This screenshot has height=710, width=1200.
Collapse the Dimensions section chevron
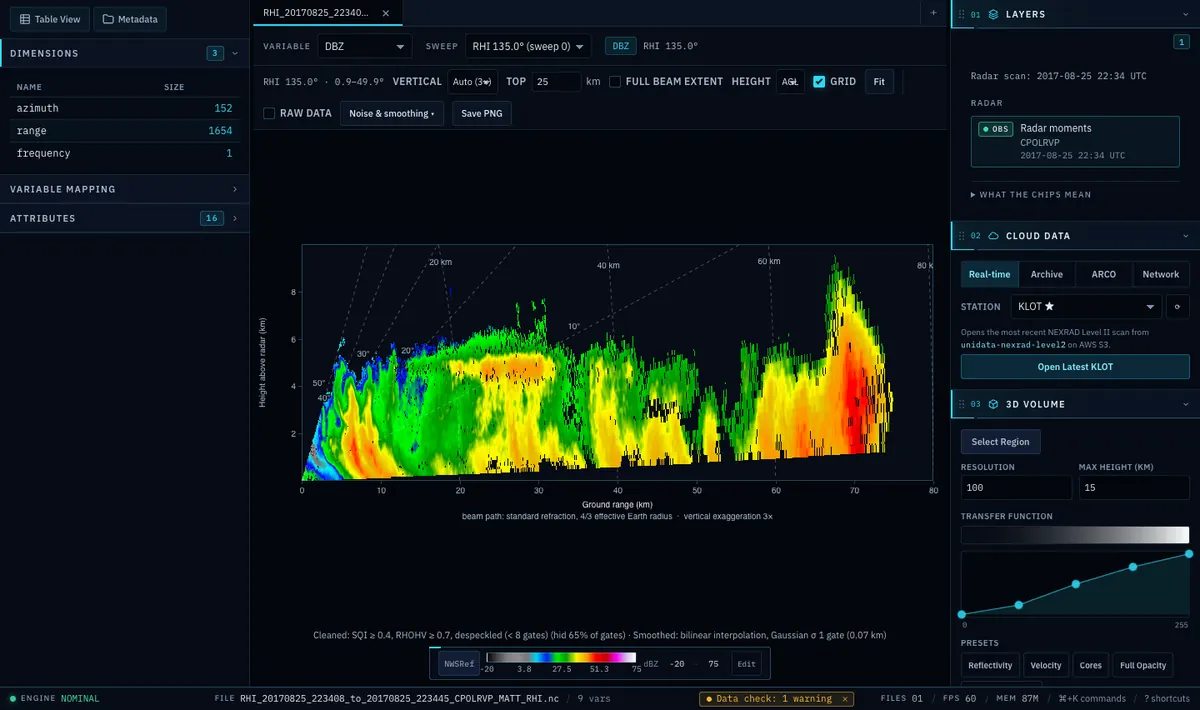pos(235,53)
